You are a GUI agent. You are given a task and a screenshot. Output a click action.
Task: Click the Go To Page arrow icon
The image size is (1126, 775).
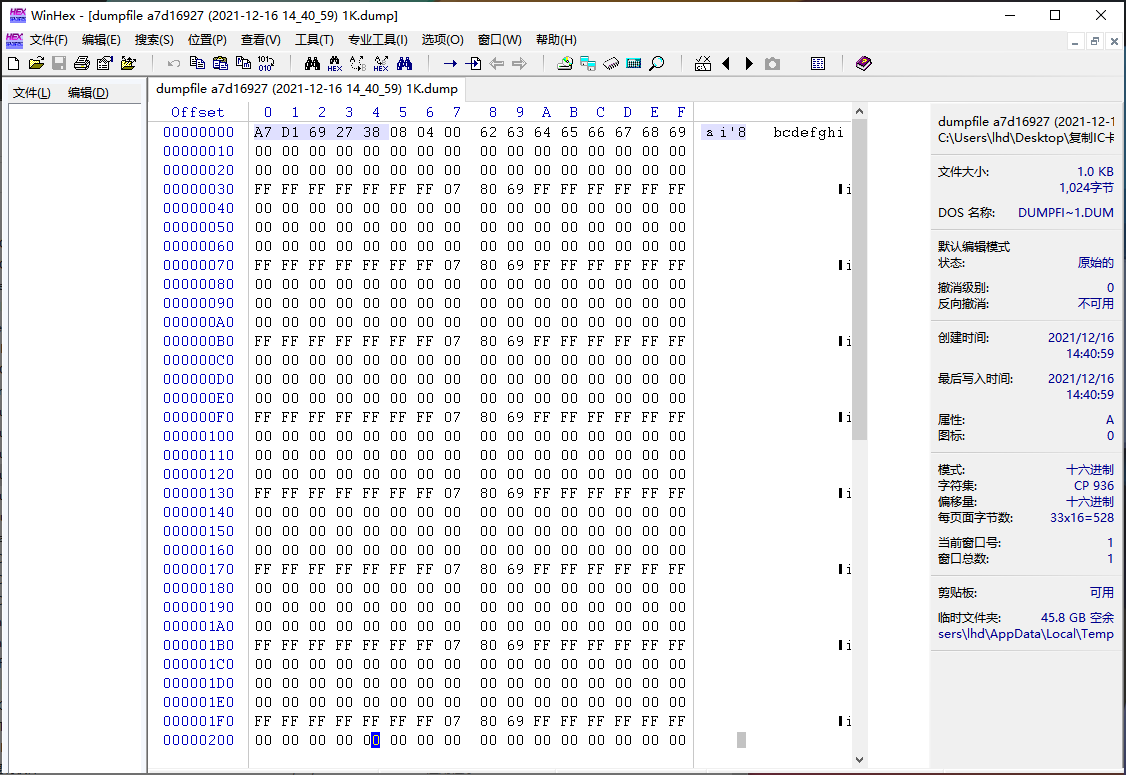click(473, 63)
